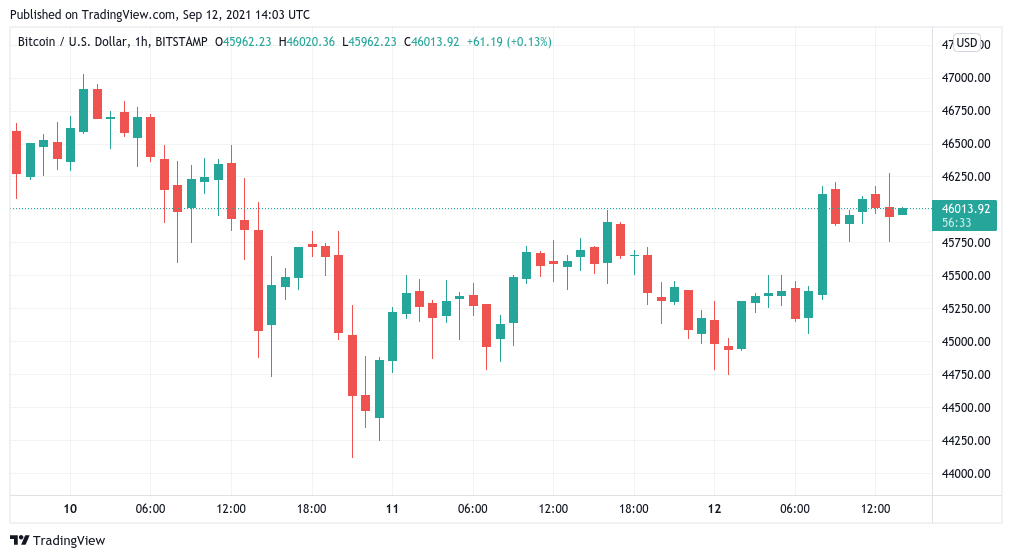Click the date marker 11 on time axis

coord(392,508)
